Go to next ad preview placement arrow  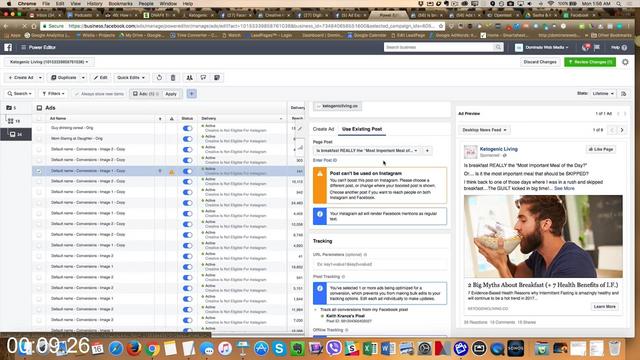[622, 130]
